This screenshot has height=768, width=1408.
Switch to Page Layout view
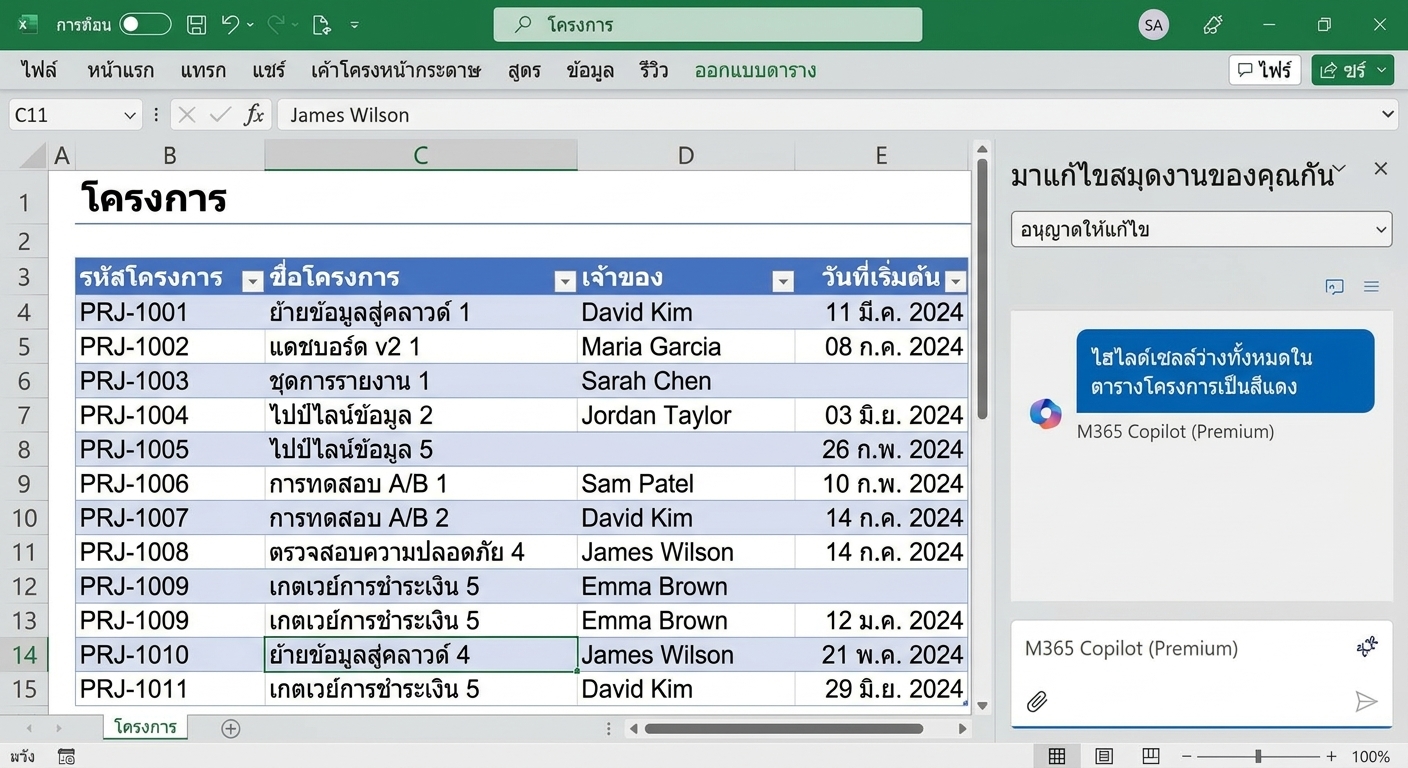coord(1104,756)
